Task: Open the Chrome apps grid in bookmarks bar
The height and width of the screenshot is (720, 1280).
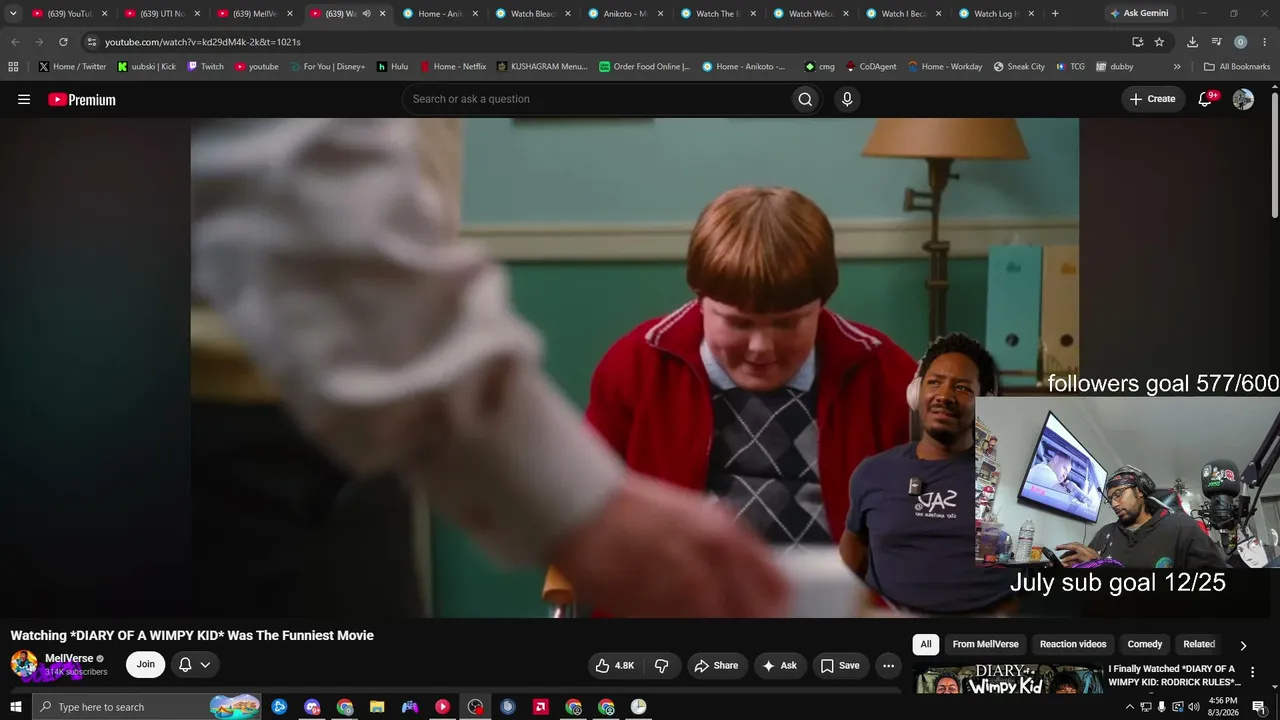Action: point(13,67)
